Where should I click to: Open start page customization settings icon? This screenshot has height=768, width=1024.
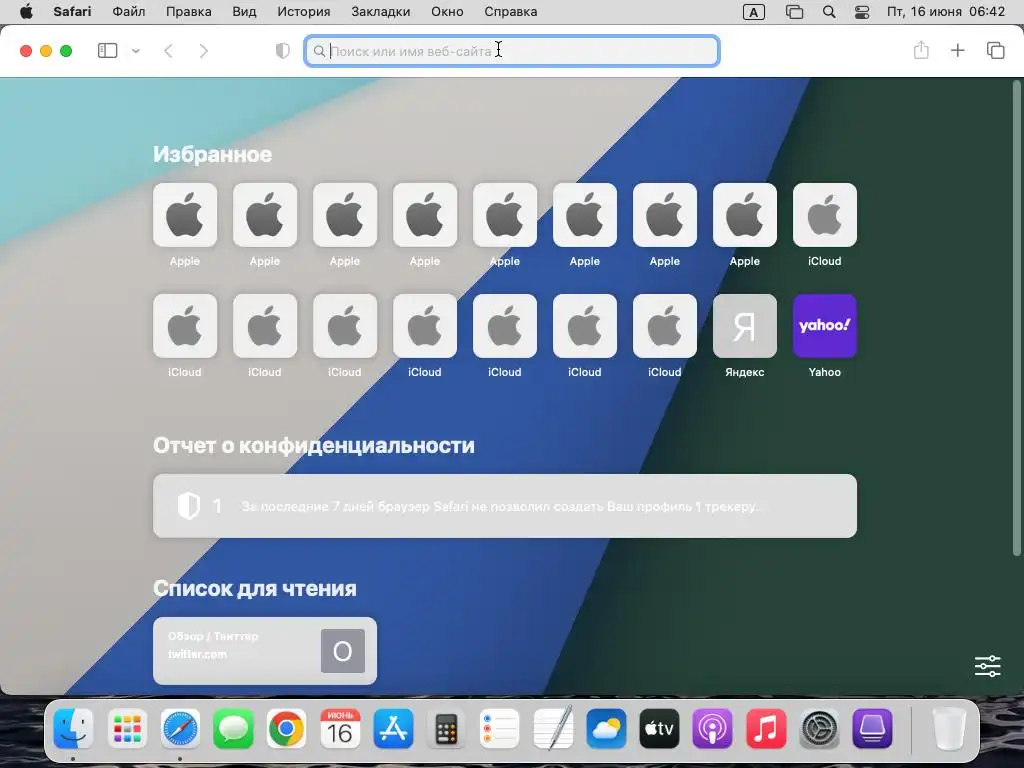click(x=987, y=666)
